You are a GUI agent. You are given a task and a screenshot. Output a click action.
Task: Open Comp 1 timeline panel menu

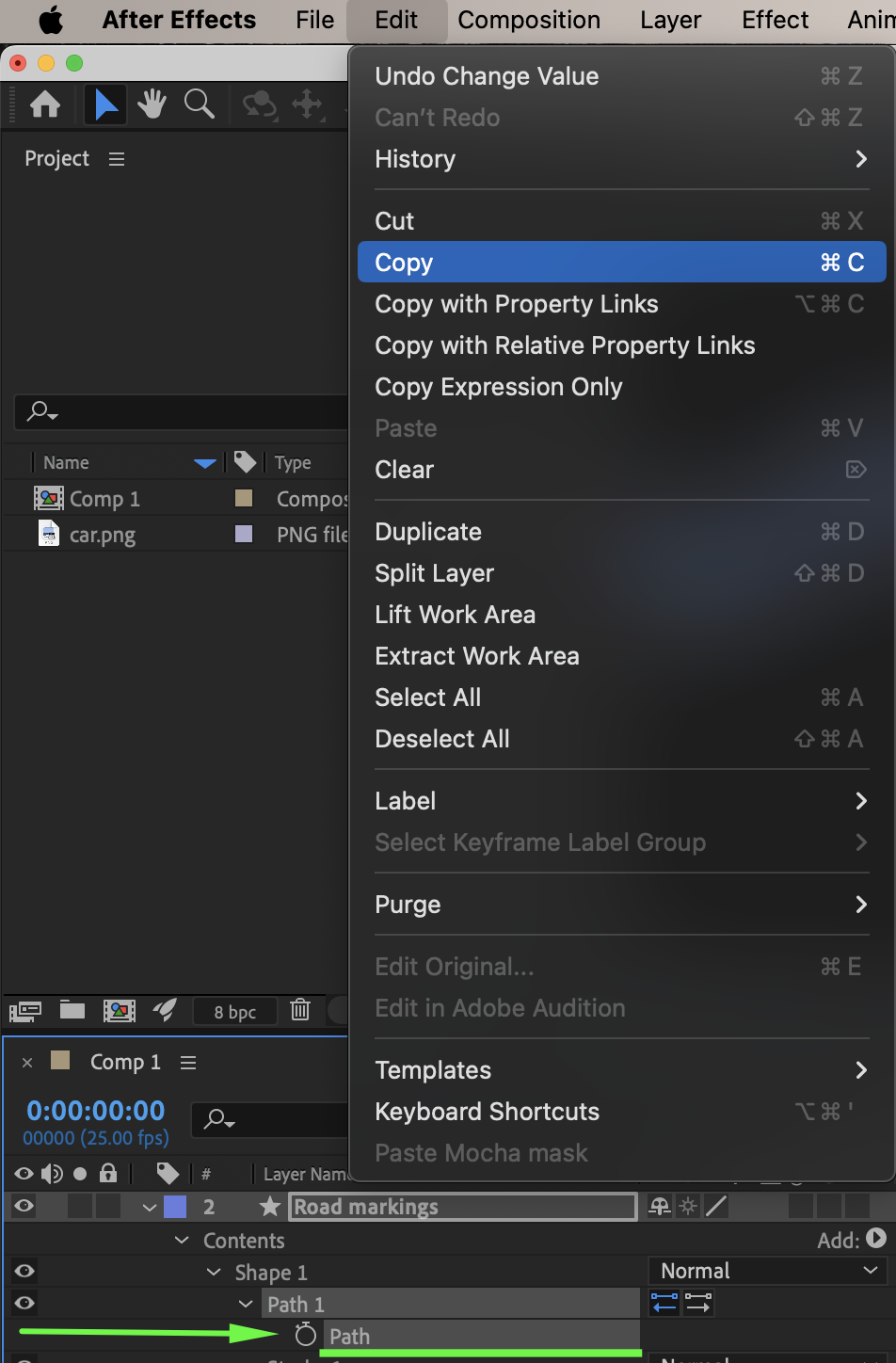[188, 1062]
